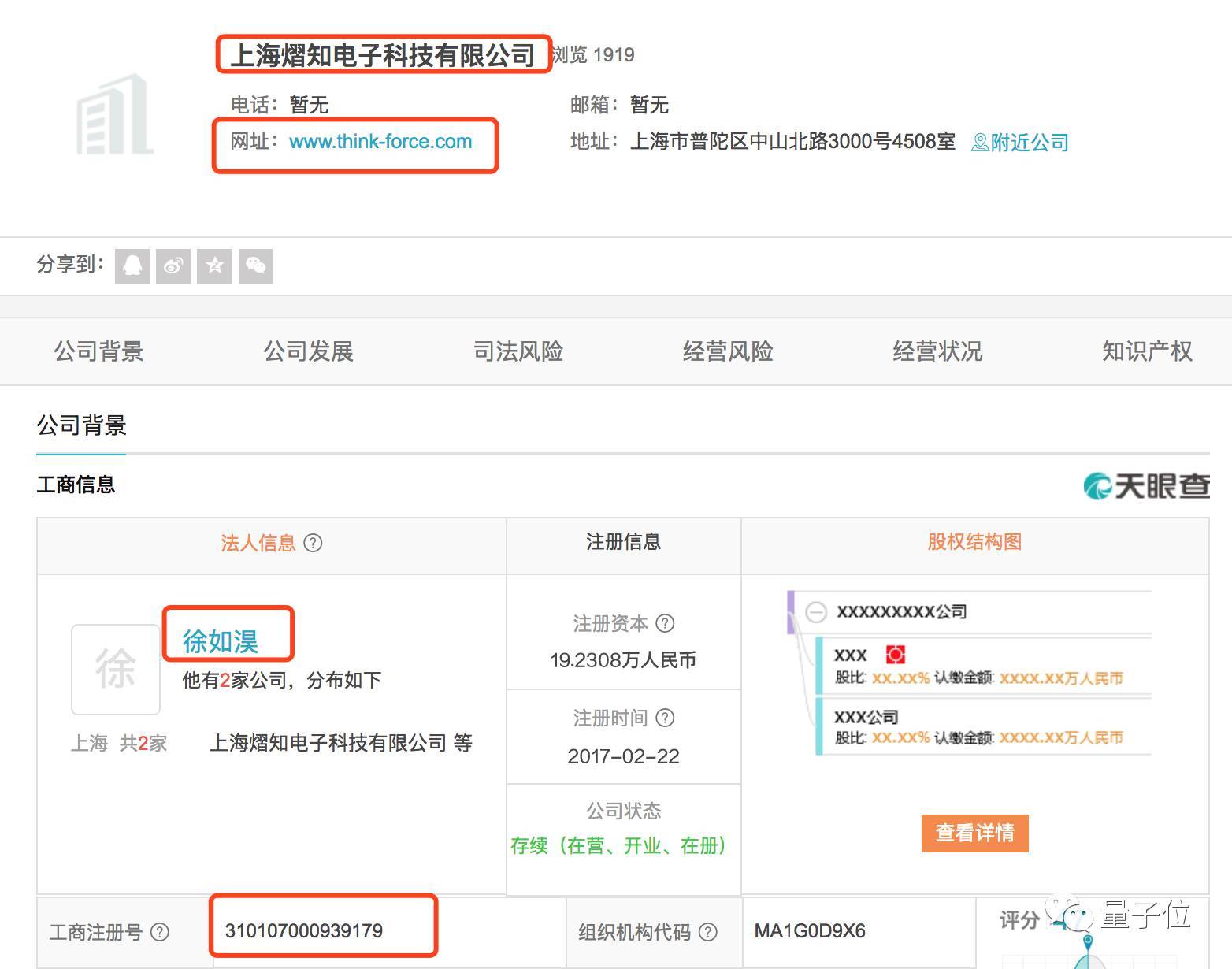1232x969 pixels.
Task: Click the 注册信息 column header
Action: pyautogui.click(x=623, y=542)
